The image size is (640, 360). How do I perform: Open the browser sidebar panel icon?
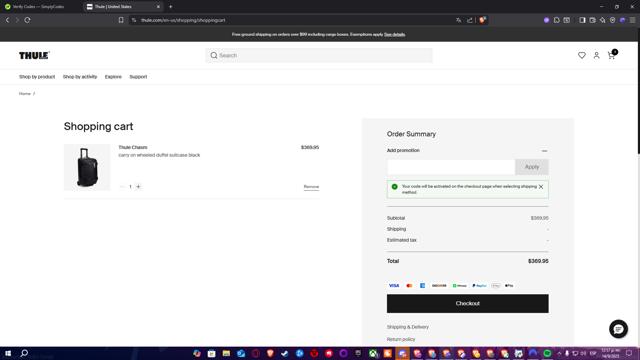click(x=582, y=20)
